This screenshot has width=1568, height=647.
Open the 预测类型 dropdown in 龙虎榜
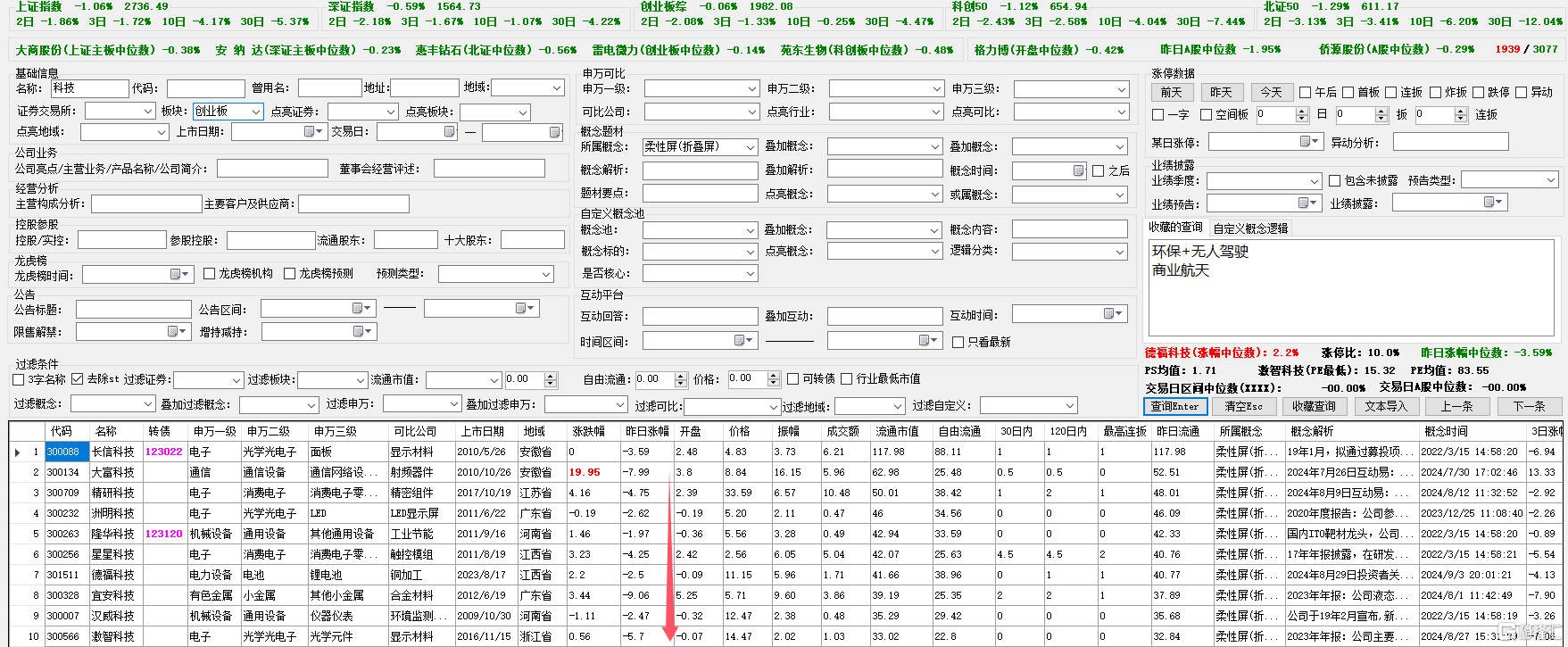[x=546, y=274]
